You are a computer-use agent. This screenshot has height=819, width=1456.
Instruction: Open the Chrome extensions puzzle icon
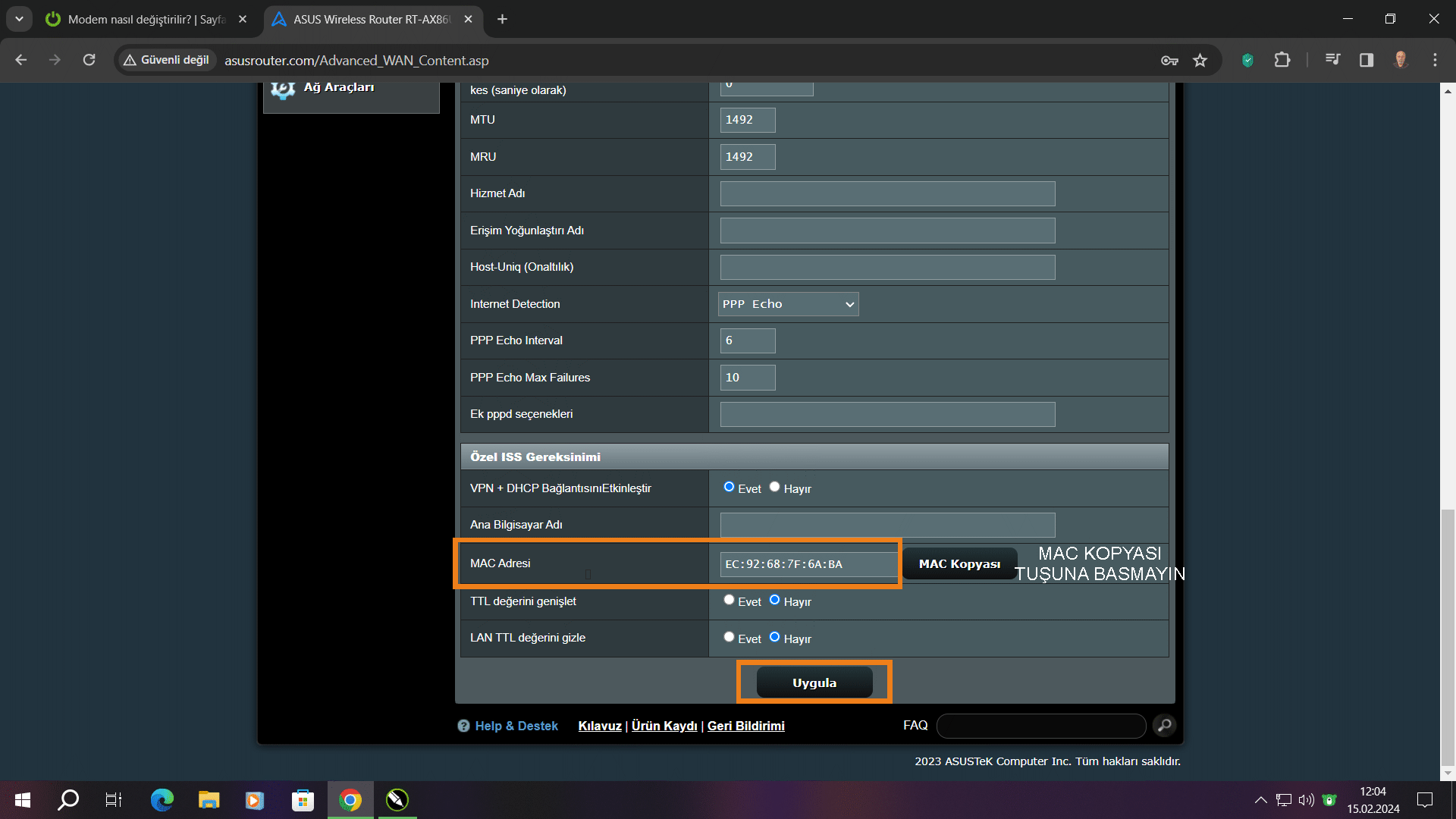[x=1282, y=60]
